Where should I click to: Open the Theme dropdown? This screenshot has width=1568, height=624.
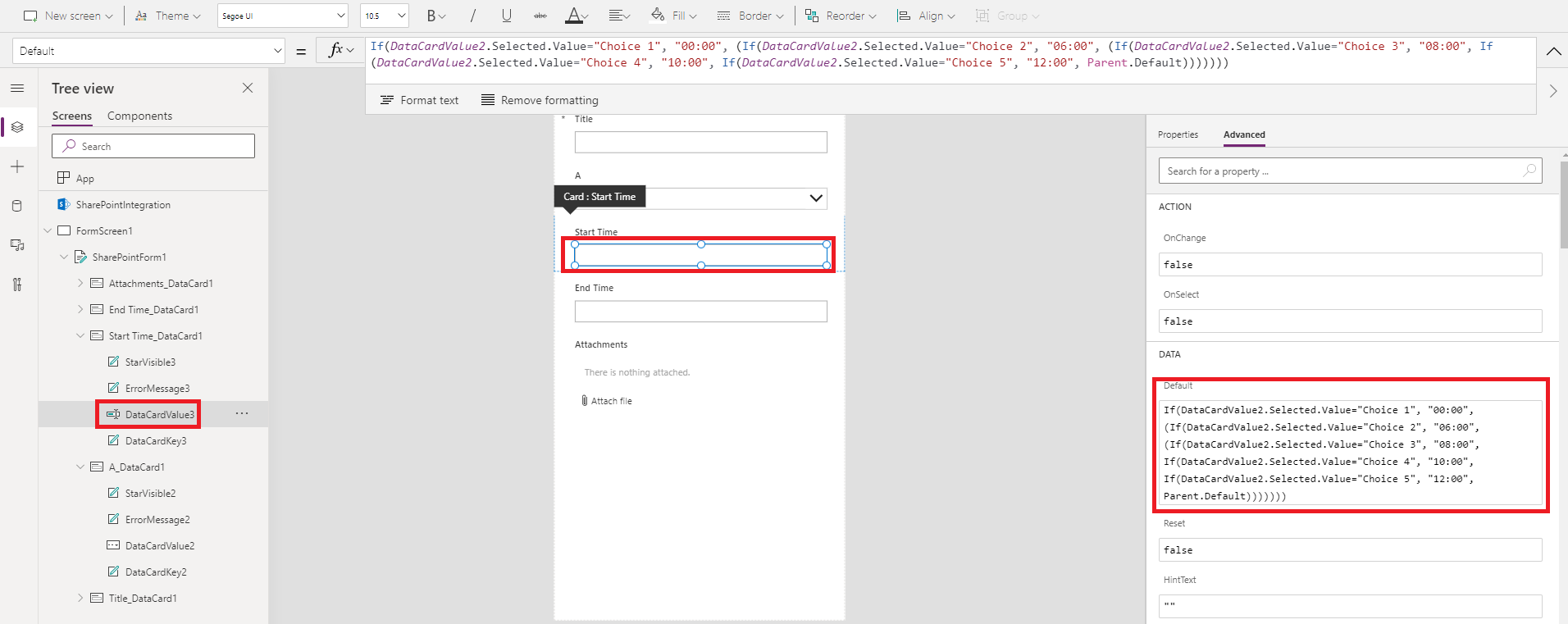click(x=167, y=16)
